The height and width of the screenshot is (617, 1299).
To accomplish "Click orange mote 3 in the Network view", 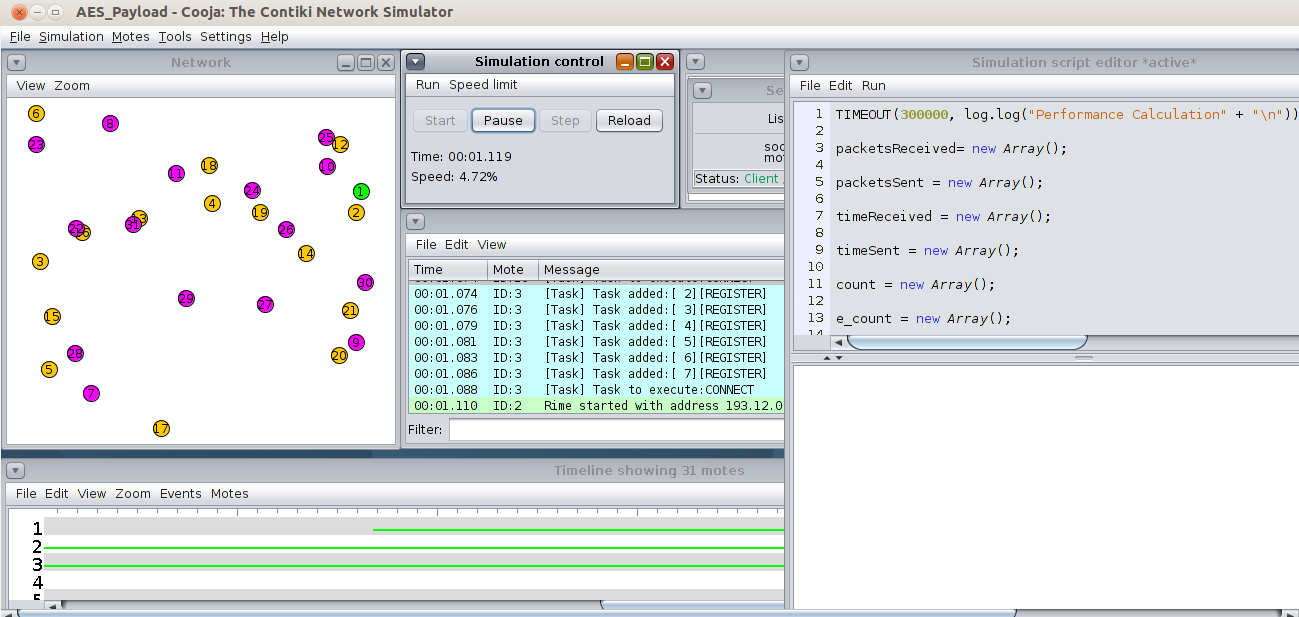I will point(40,261).
